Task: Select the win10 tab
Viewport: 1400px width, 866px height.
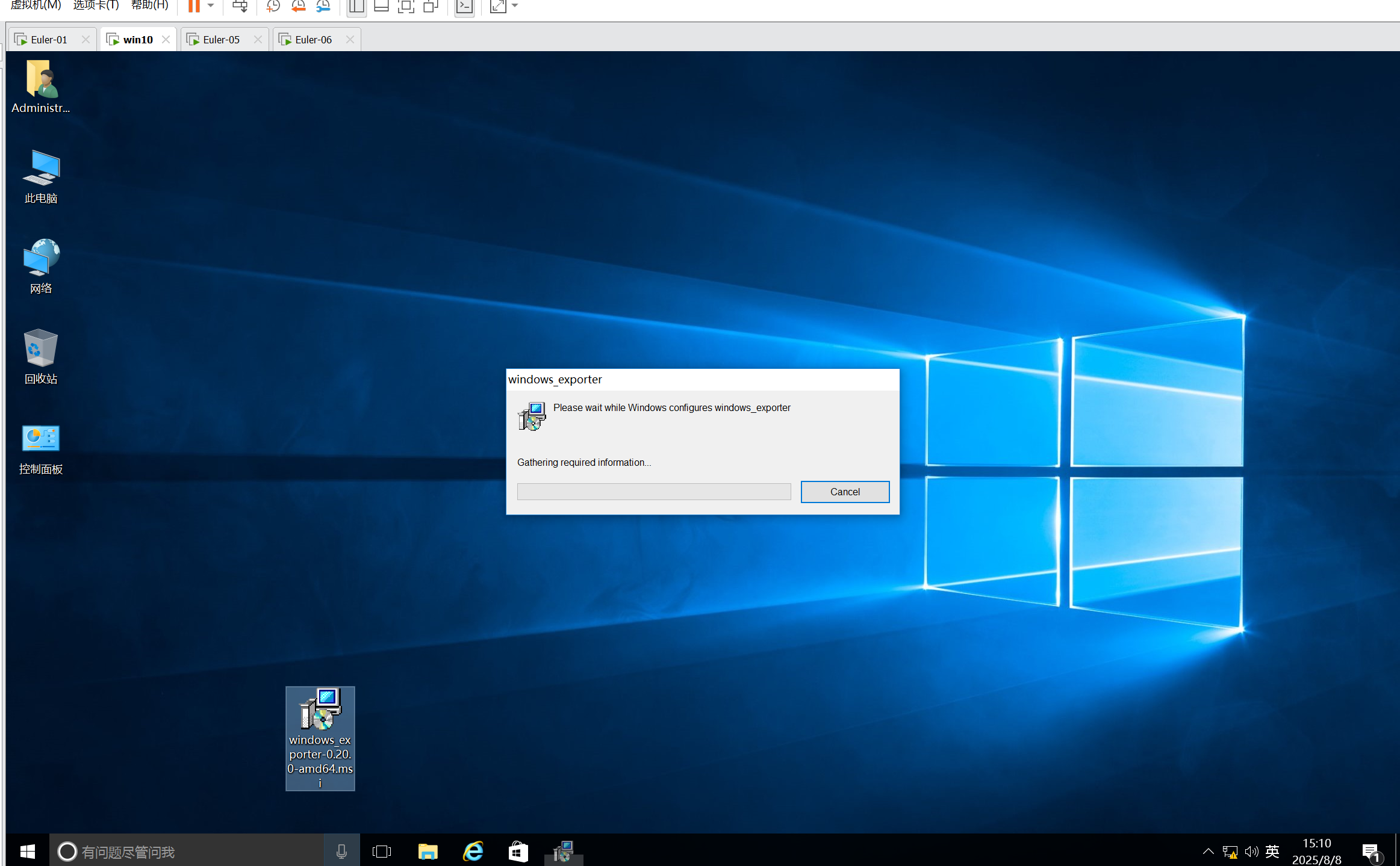Action: click(138, 40)
